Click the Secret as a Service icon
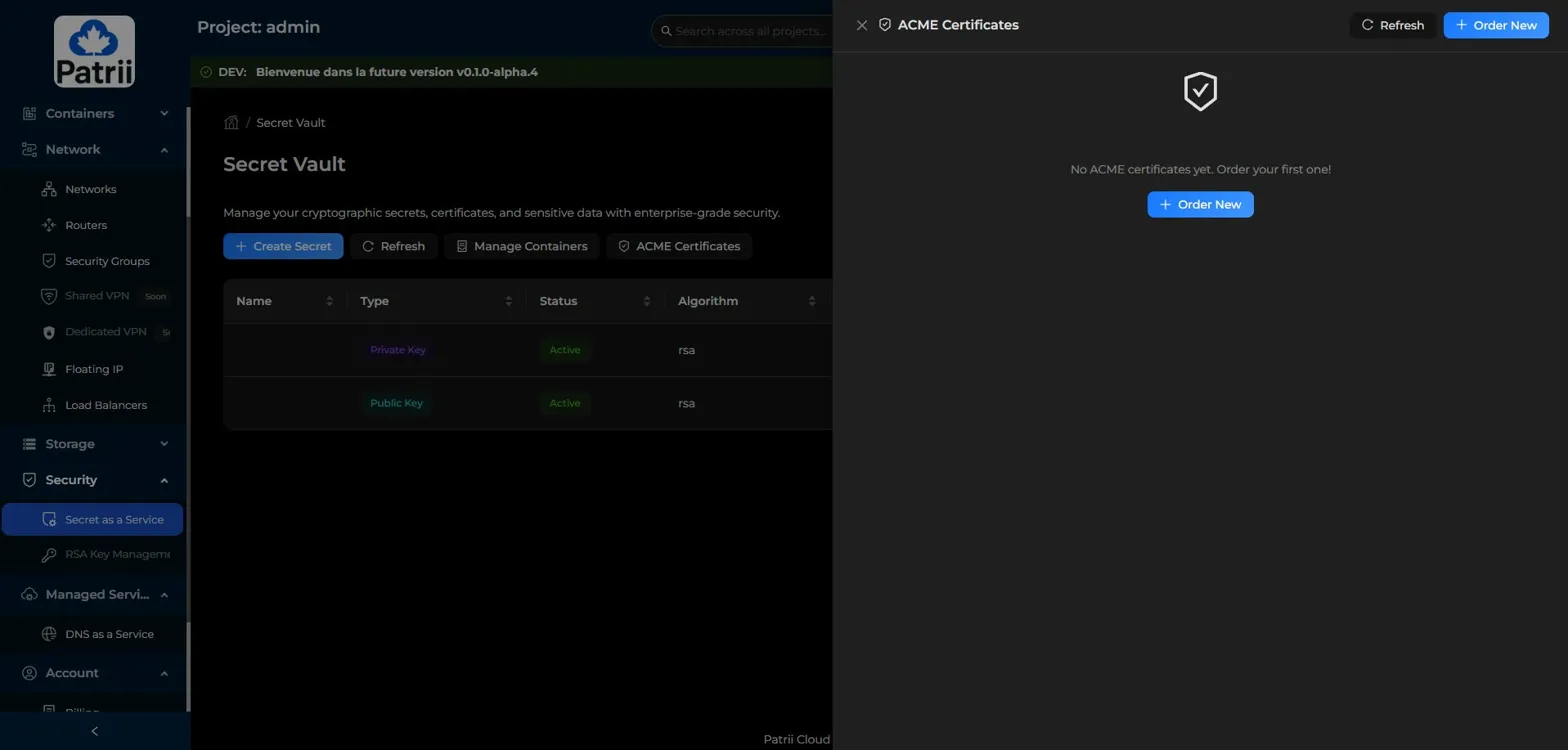This screenshot has height=750, width=1568. [x=48, y=520]
